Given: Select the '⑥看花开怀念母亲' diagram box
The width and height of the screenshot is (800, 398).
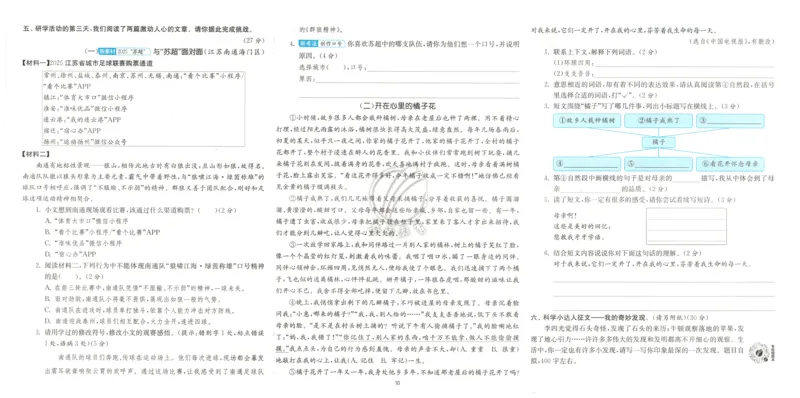Looking at the screenshot, I should click(730, 164).
